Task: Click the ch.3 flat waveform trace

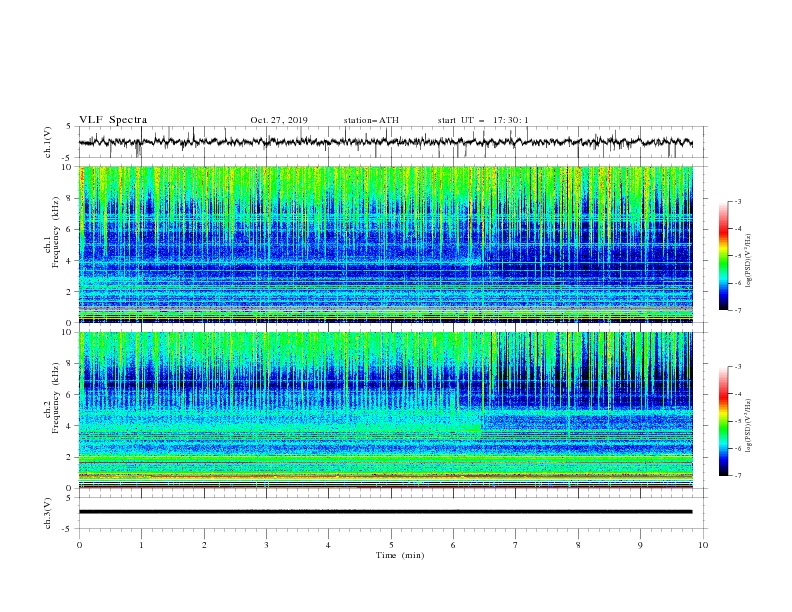Action: click(386, 512)
